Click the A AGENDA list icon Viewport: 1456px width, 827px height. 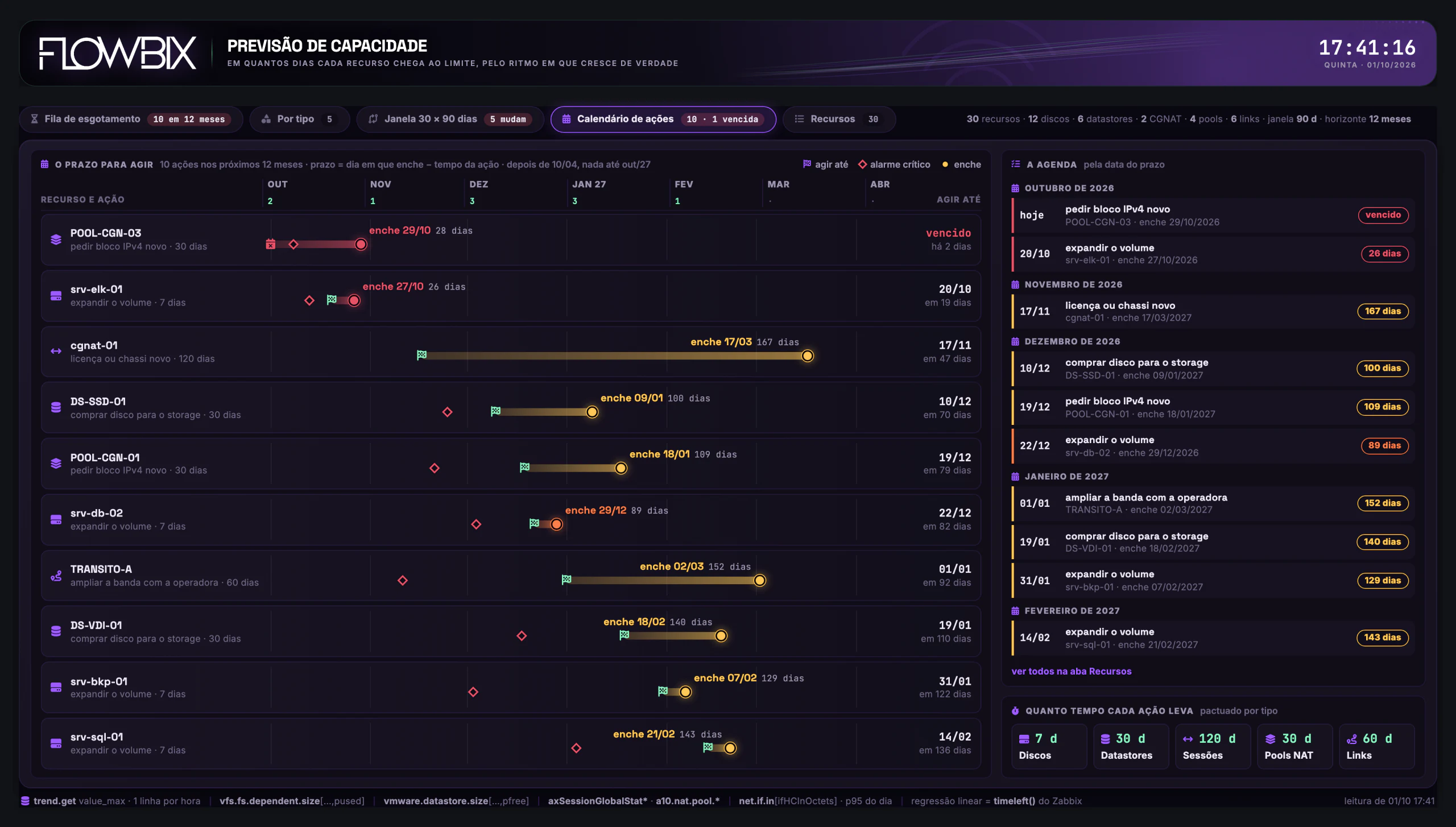(1016, 164)
